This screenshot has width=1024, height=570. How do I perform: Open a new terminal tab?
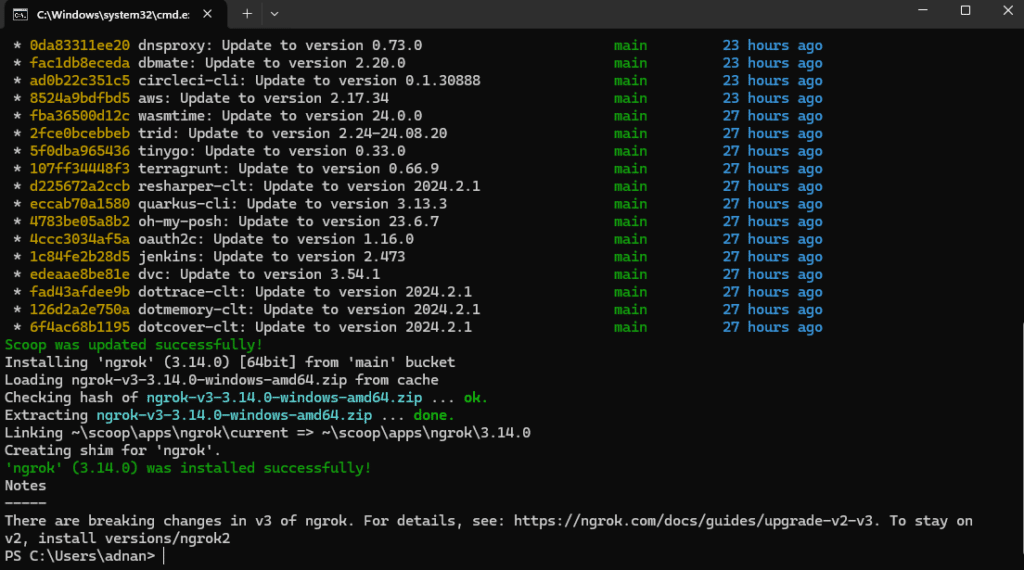[x=247, y=14]
